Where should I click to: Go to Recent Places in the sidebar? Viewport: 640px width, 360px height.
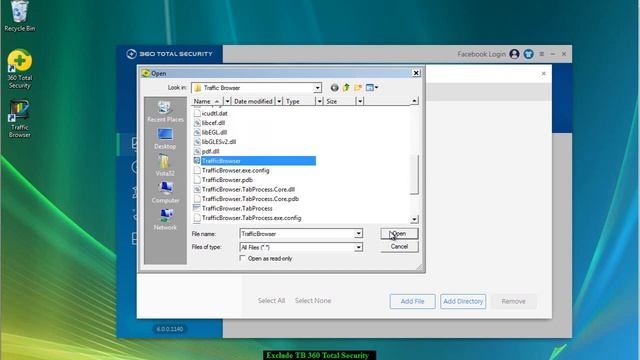pyautogui.click(x=165, y=111)
